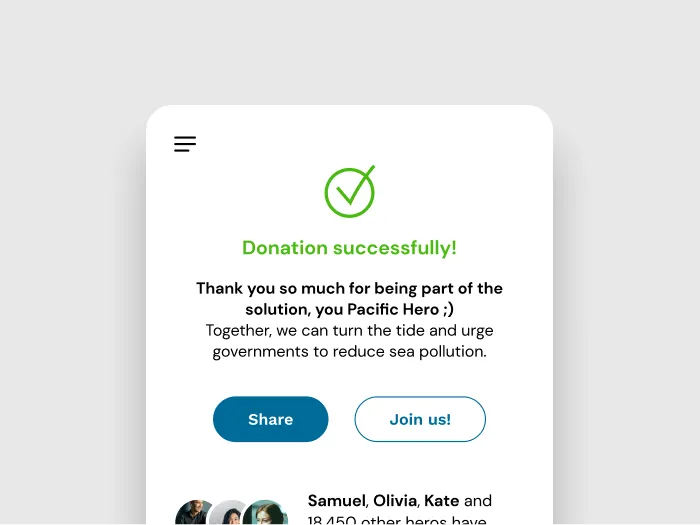Open the hamburger menu
The height and width of the screenshot is (525, 700).
[x=185, y=144]
